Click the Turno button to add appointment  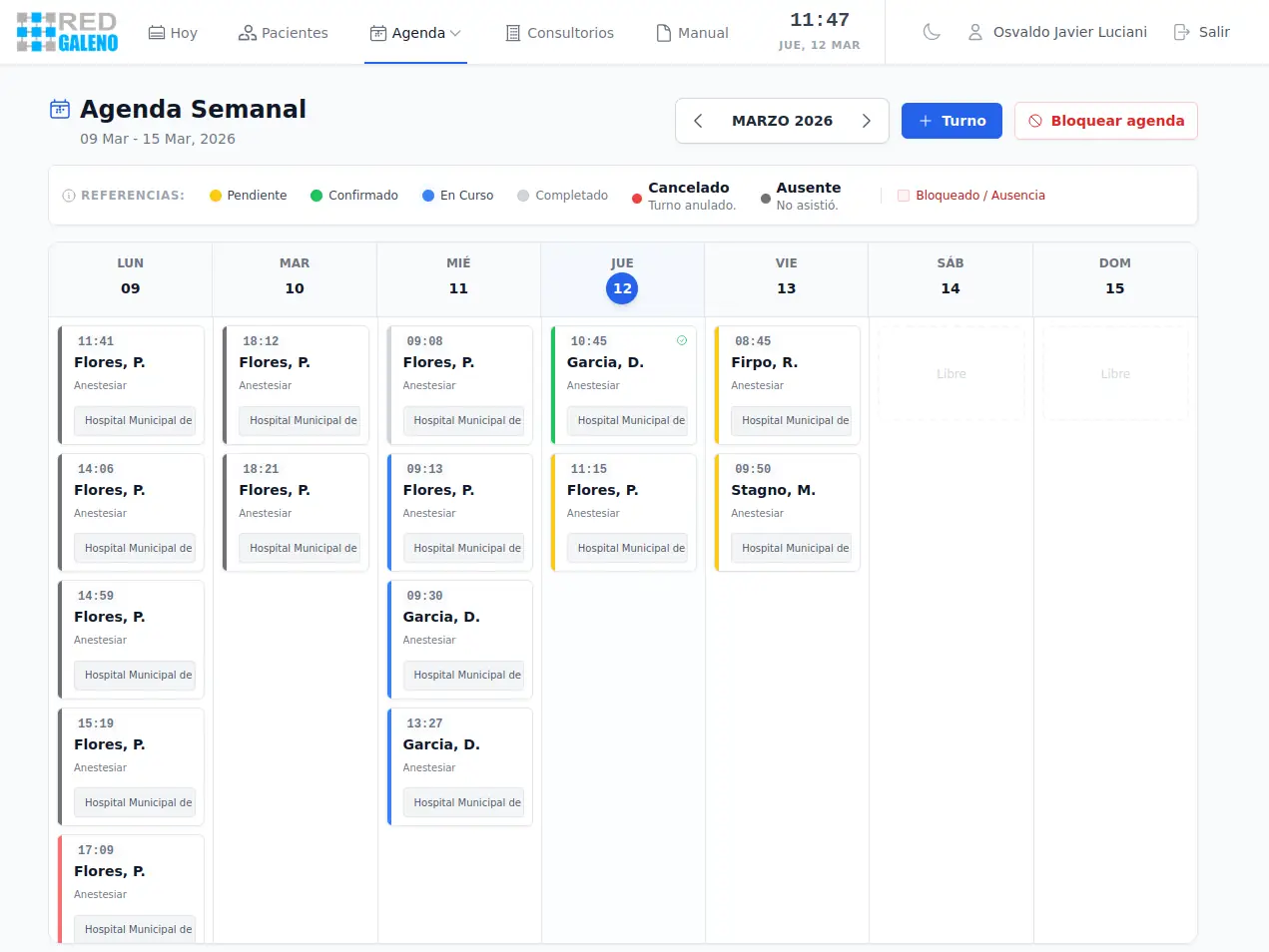tap(951, 120)
